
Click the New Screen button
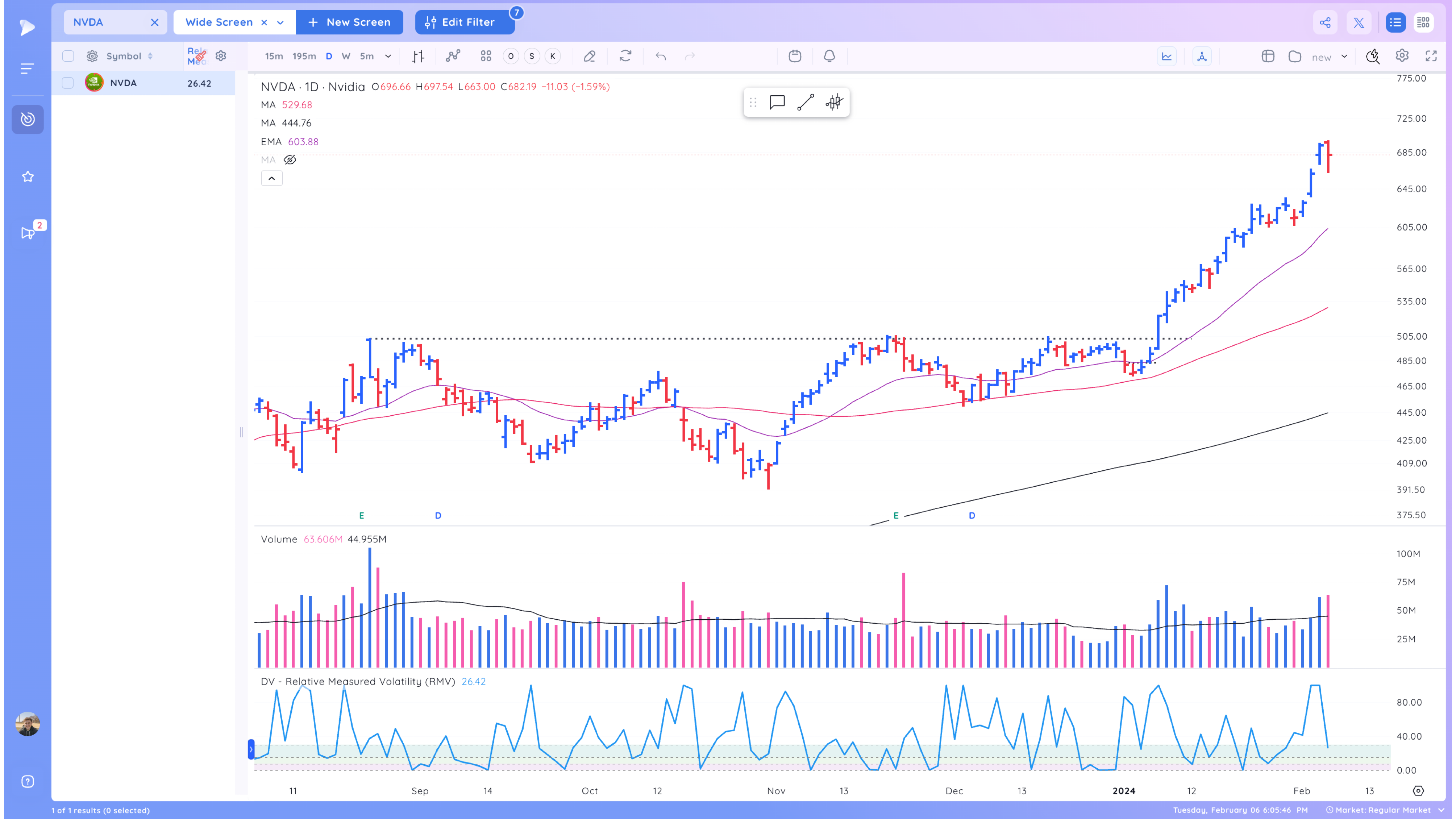pos(349,22)
